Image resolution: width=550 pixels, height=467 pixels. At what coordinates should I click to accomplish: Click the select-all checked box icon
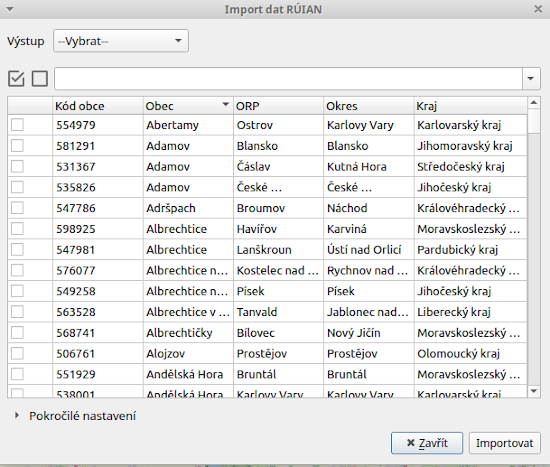[16, 78]
